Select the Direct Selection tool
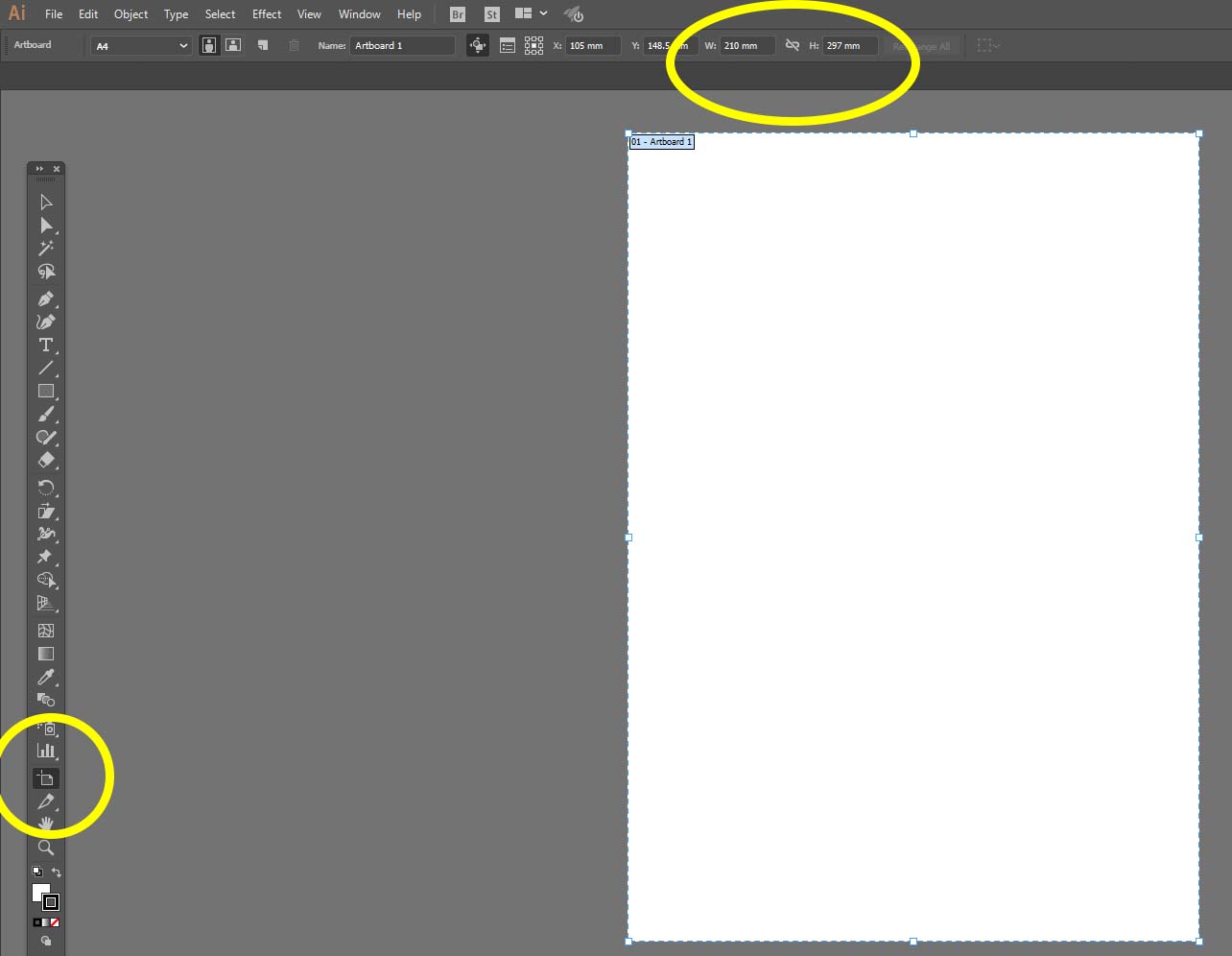The width and height of the screenshot is (1232, 956). coord(45,226)
